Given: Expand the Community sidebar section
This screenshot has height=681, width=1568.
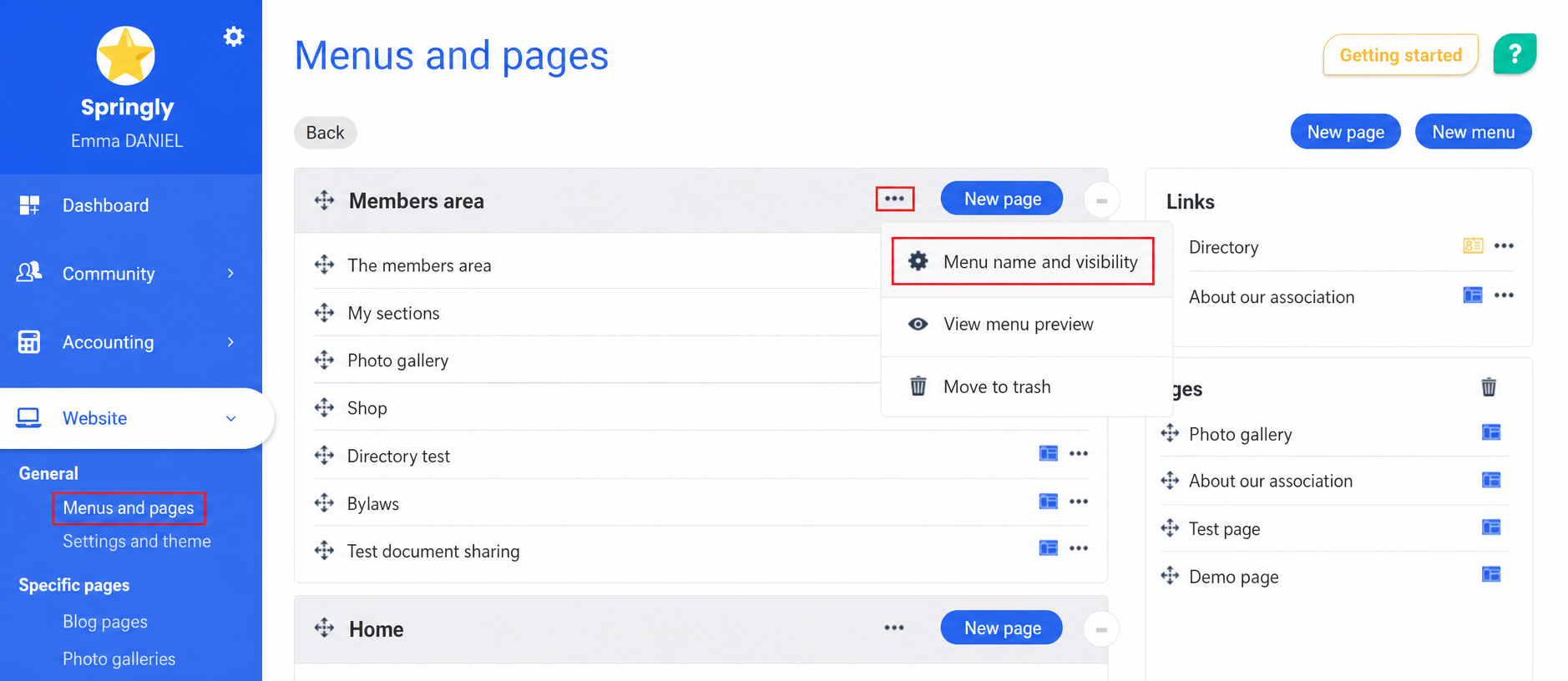Looking at the screenshot, I should [x=230, y=274].
